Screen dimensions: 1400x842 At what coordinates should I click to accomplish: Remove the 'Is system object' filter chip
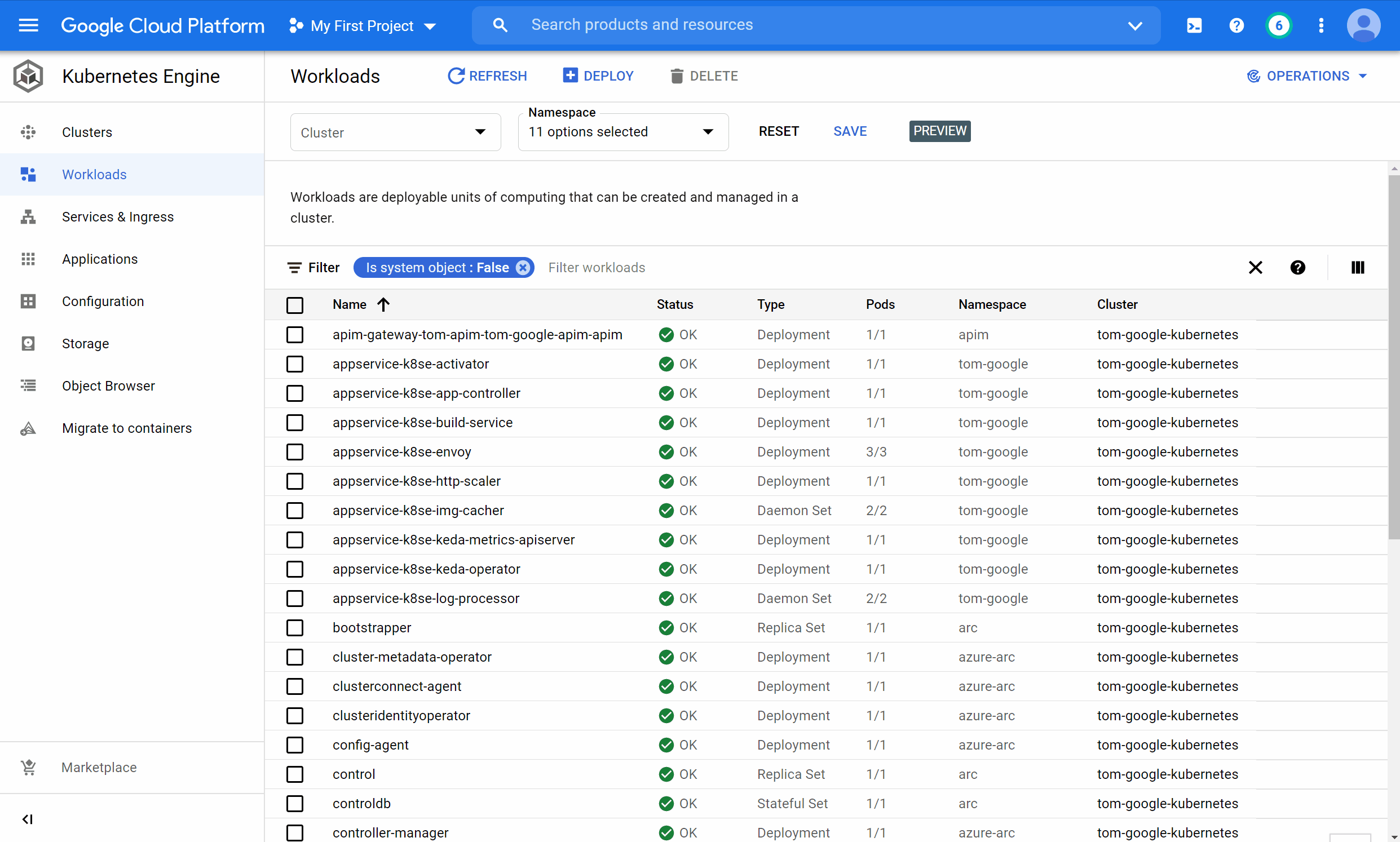(x=523, y=267)
